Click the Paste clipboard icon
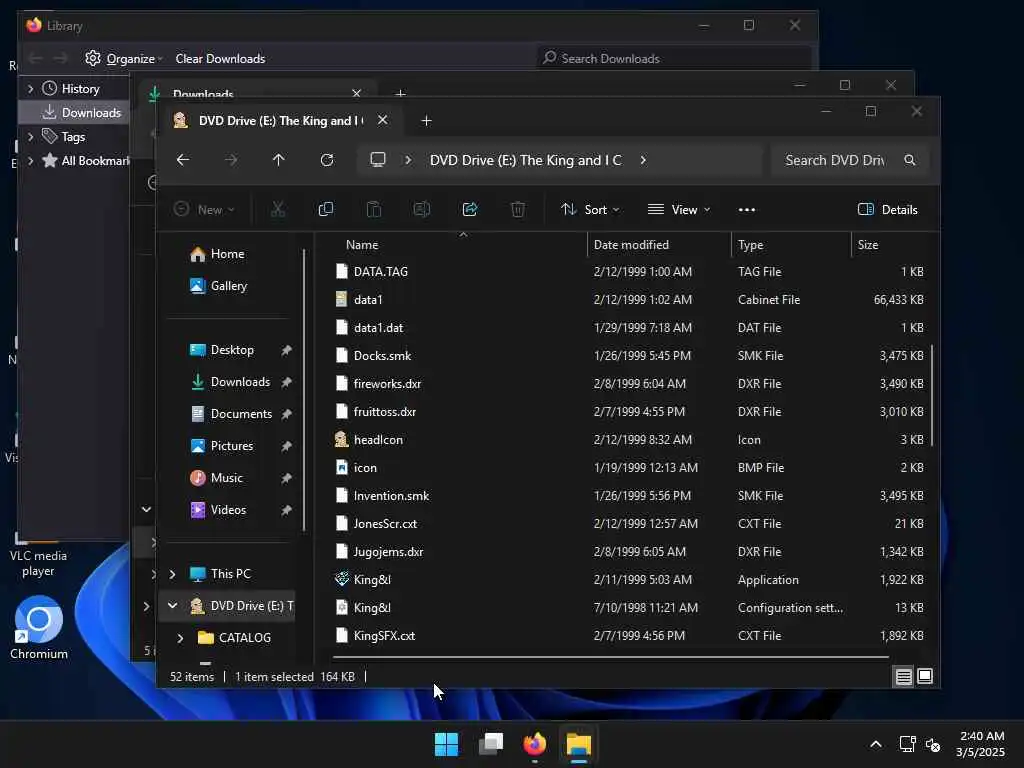Image resolution: width=1024 pixels, height=768 pixels. pyautogui.click(x=374, y=210)
